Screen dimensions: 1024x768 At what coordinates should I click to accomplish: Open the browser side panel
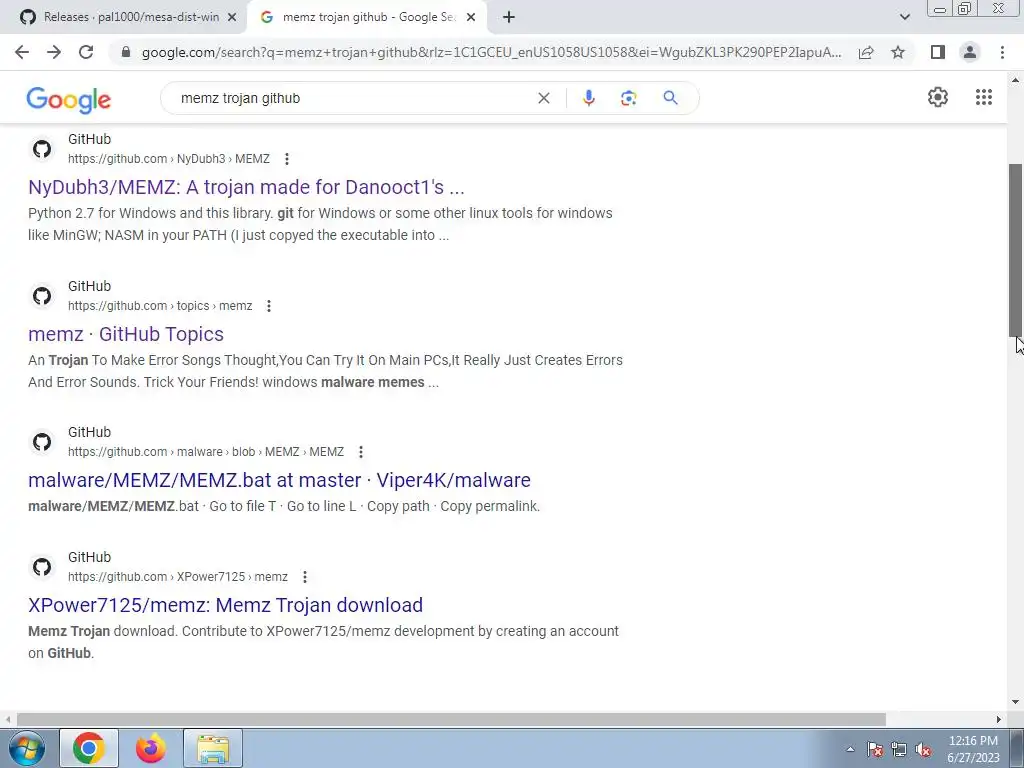(x=938, y=52)
